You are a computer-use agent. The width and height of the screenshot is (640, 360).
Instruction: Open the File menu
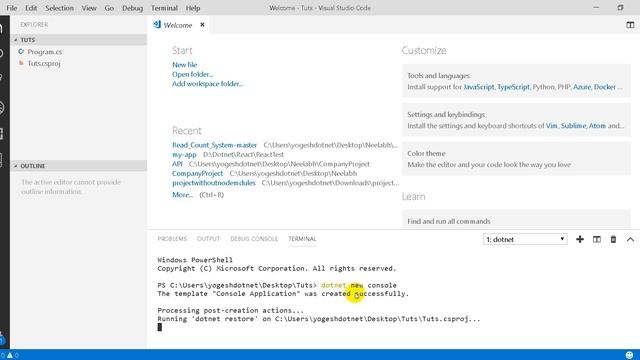(x=12, y=8)
